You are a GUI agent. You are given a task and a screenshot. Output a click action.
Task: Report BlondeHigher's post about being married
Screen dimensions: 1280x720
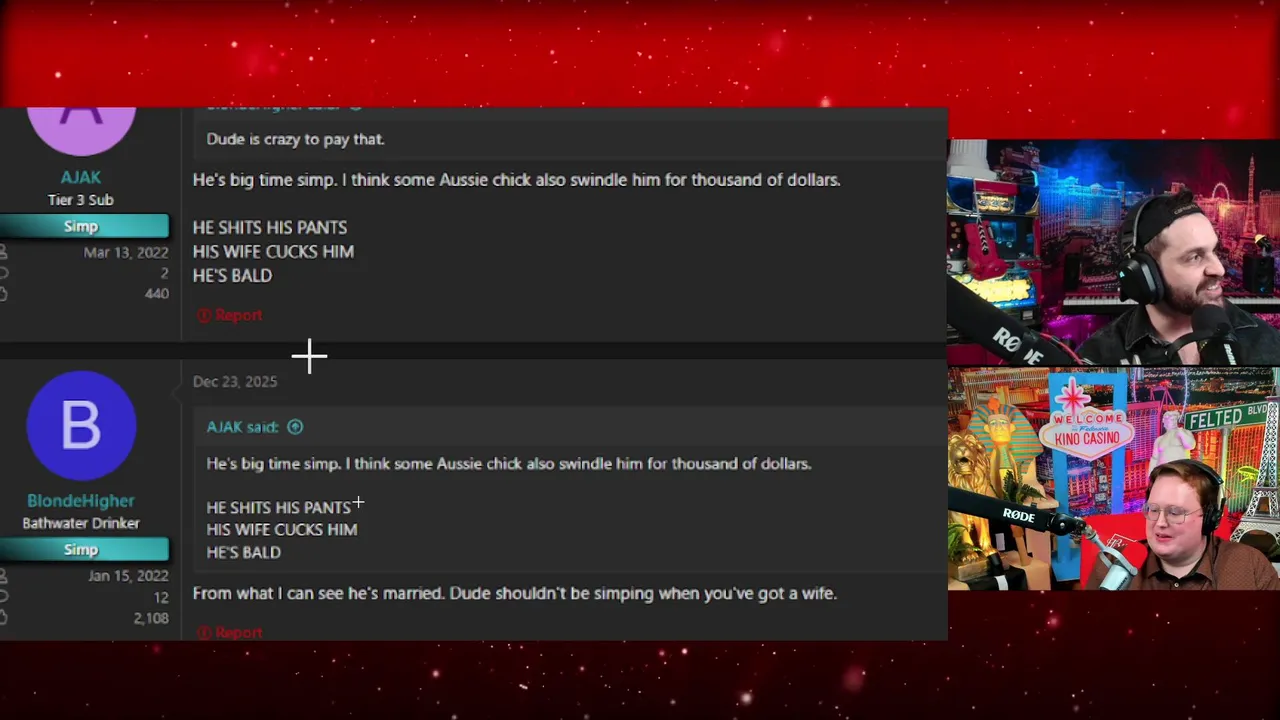coord(230,632)
